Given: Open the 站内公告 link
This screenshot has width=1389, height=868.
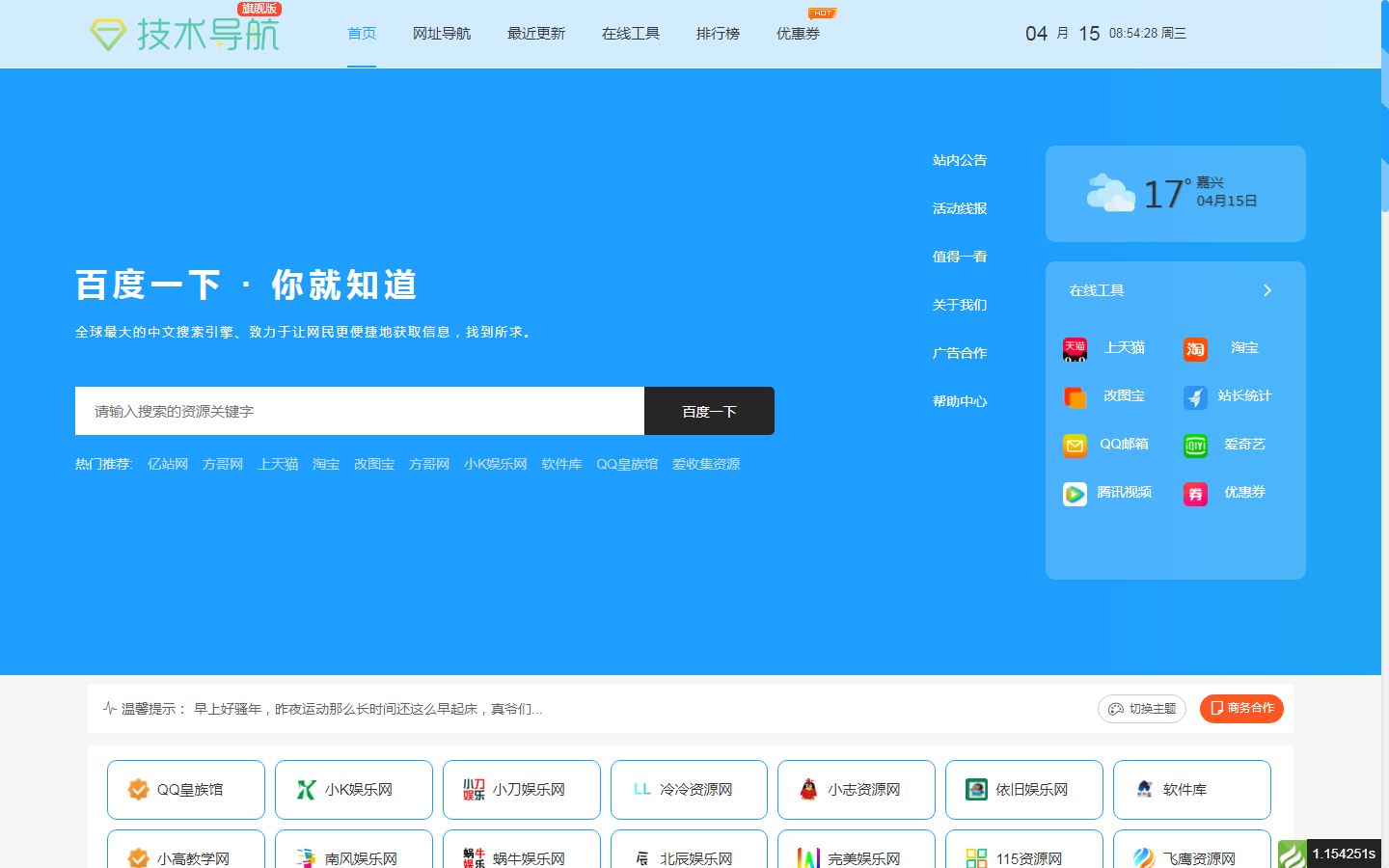Looking at the screenshot, I should 960,160.
